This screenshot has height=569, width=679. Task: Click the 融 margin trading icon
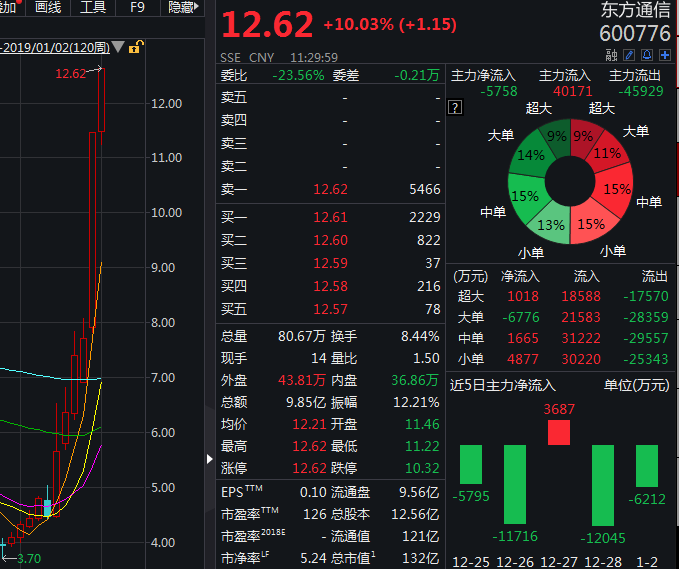612,57
